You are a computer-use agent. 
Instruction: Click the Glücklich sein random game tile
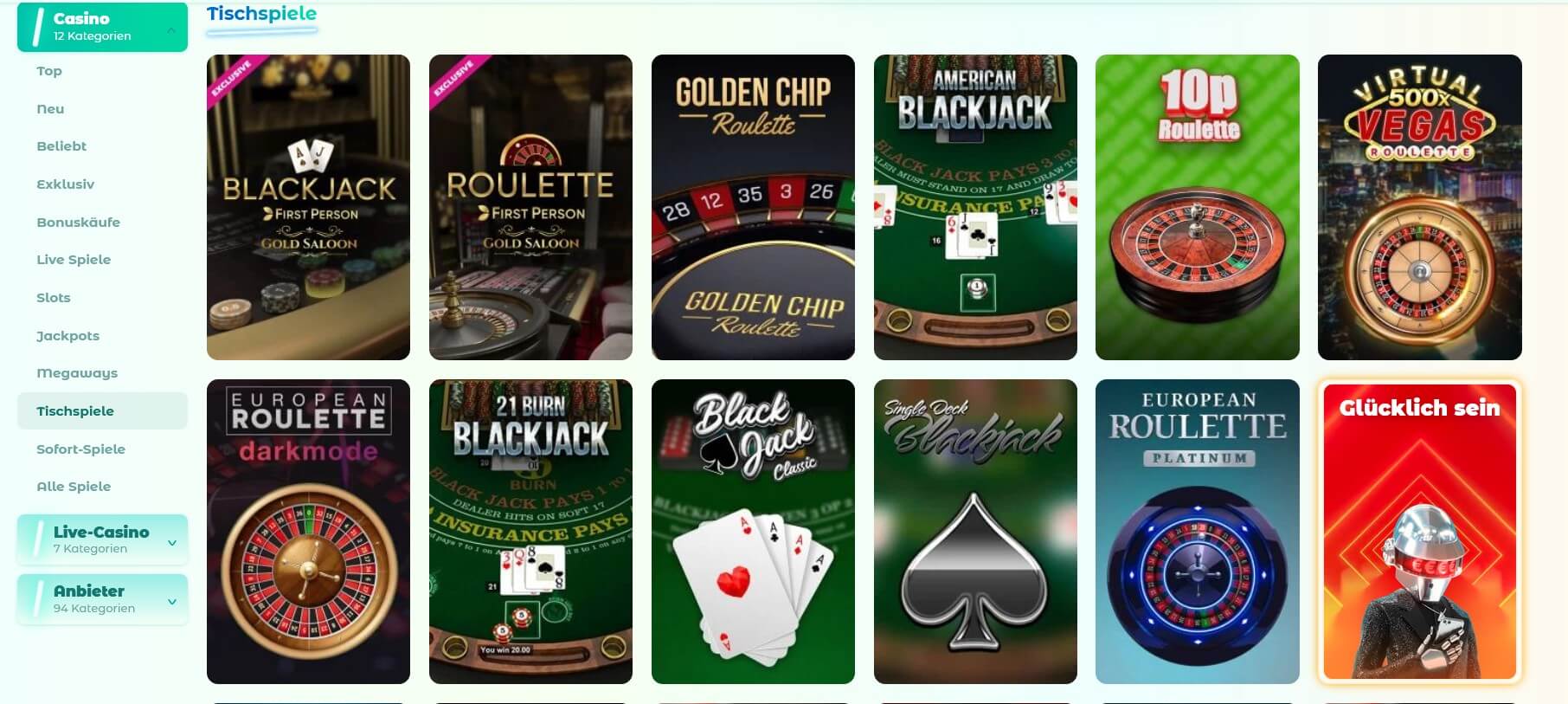tap(1420, 532)
